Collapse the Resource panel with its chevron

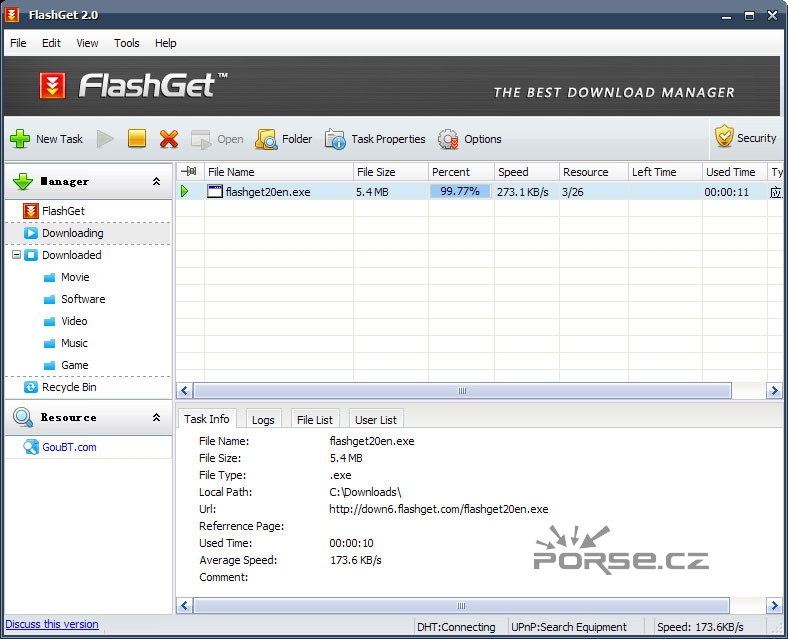[x=156, y=417]
